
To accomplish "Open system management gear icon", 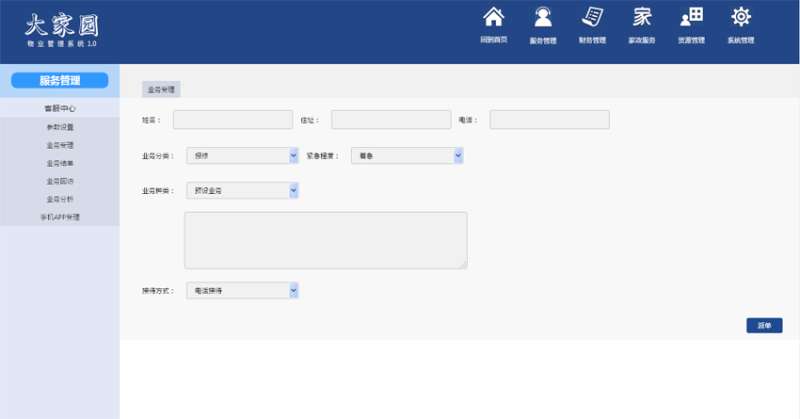I will coord(741,17).
